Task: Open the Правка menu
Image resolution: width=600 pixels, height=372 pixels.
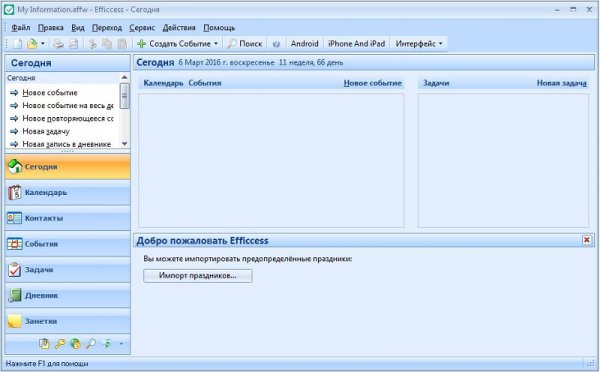Action: 51,28
